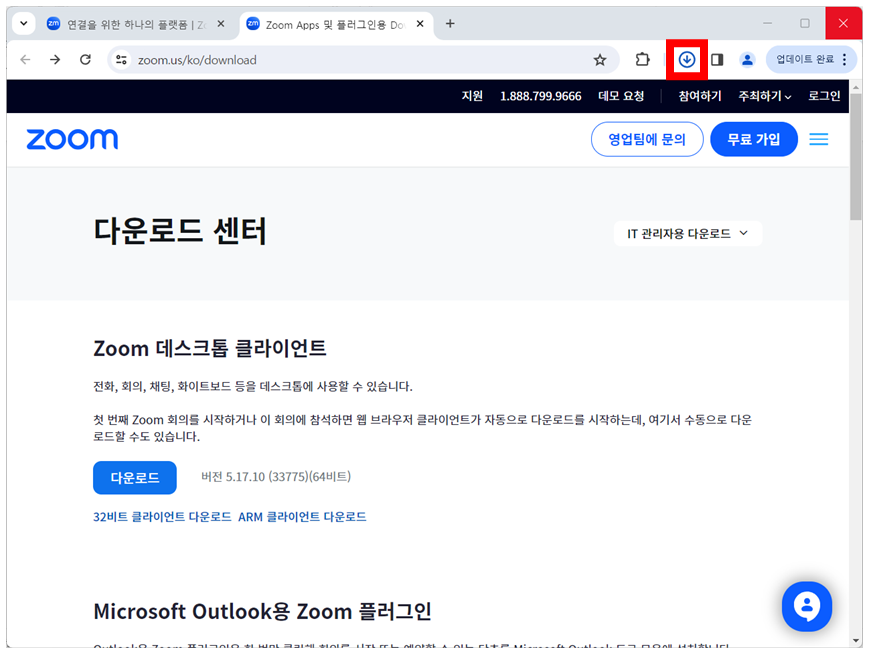Click 데모 요청 in top bar

click(x=621, y=96)
